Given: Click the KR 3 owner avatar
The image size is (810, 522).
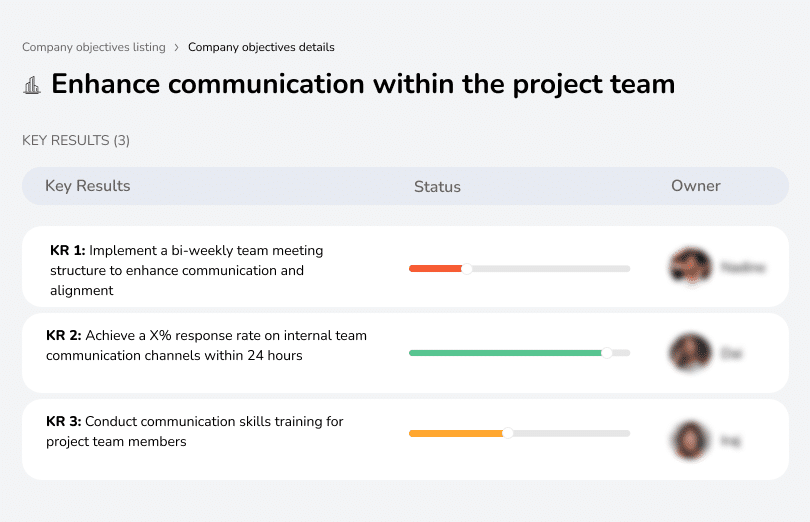Looking at the screenshot, I should click(x=690, y=440).
